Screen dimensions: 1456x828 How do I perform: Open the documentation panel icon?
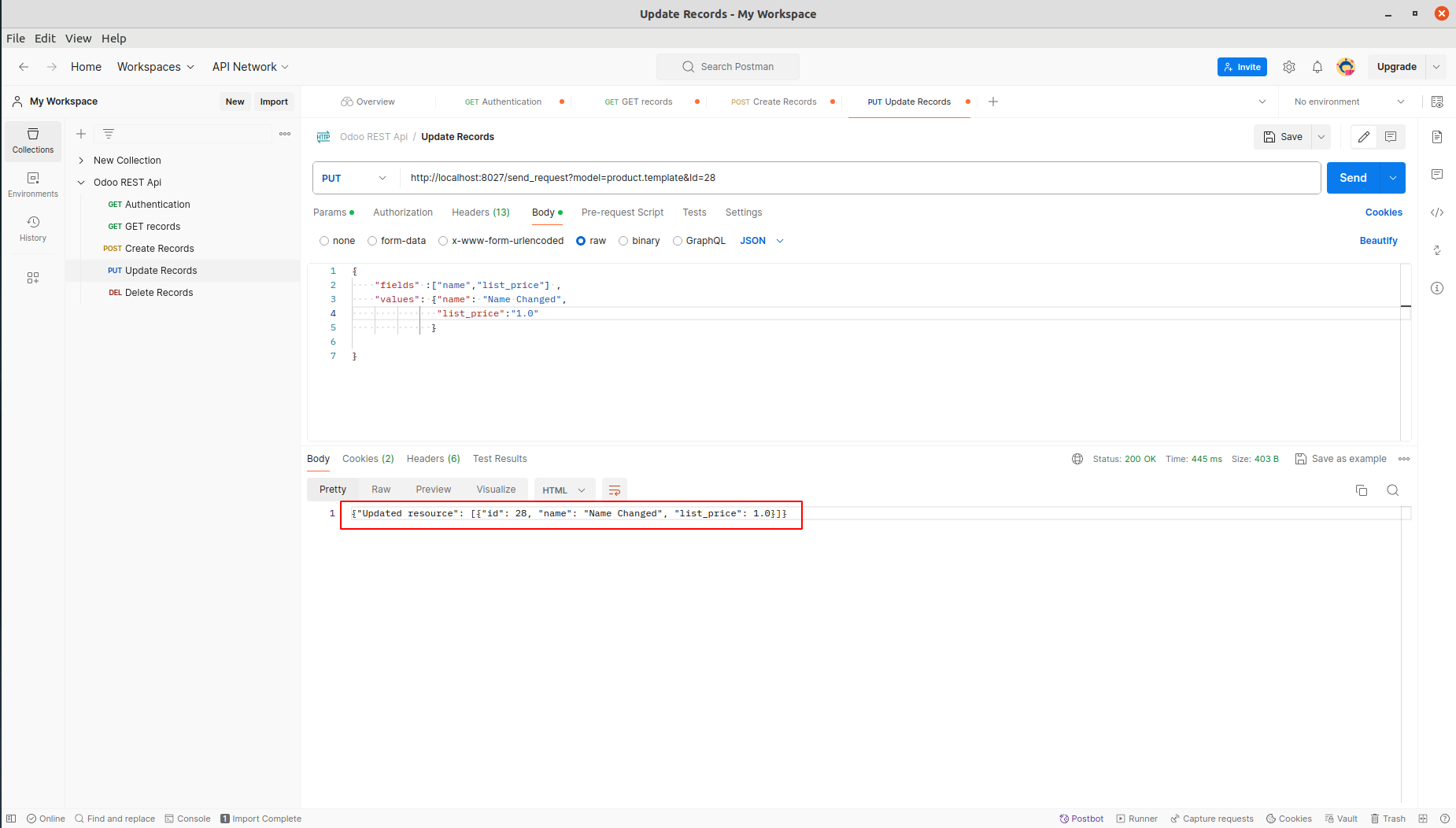pyautogui.click(x=1437, y=137)
